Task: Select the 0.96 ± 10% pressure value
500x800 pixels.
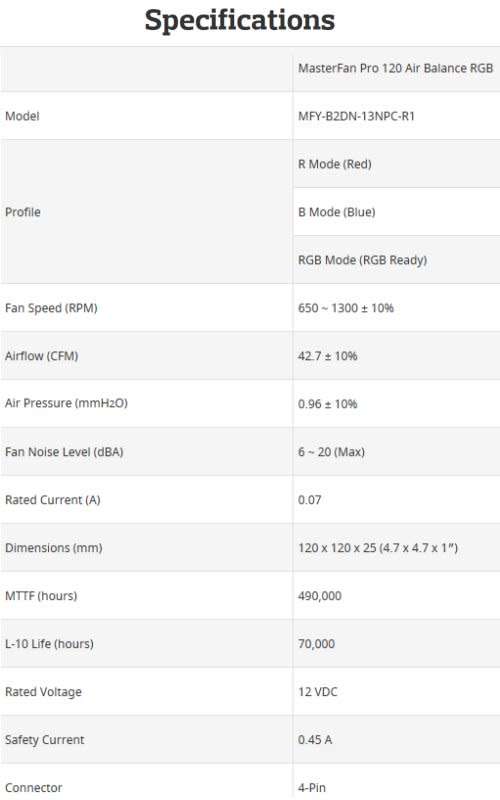Action: click(328, 404)
